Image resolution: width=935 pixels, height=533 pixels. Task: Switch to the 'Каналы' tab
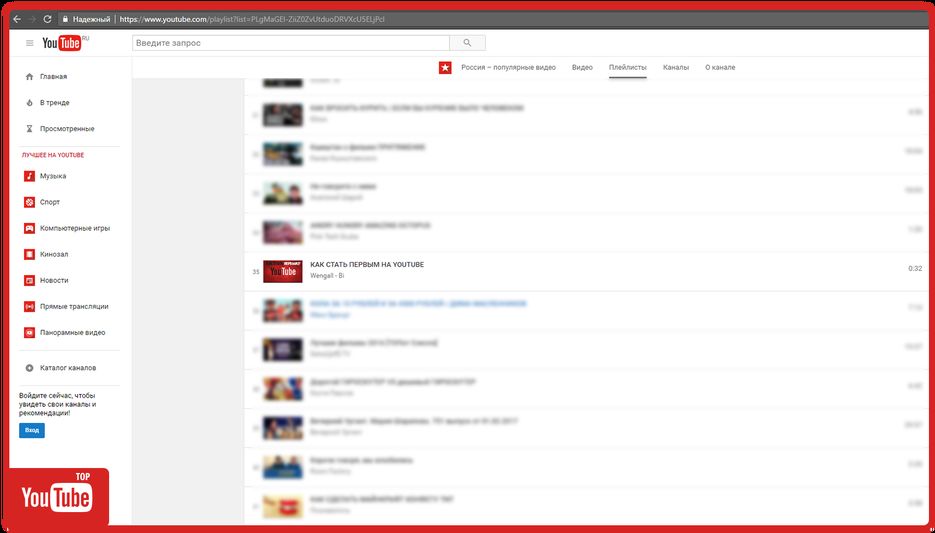676,67
